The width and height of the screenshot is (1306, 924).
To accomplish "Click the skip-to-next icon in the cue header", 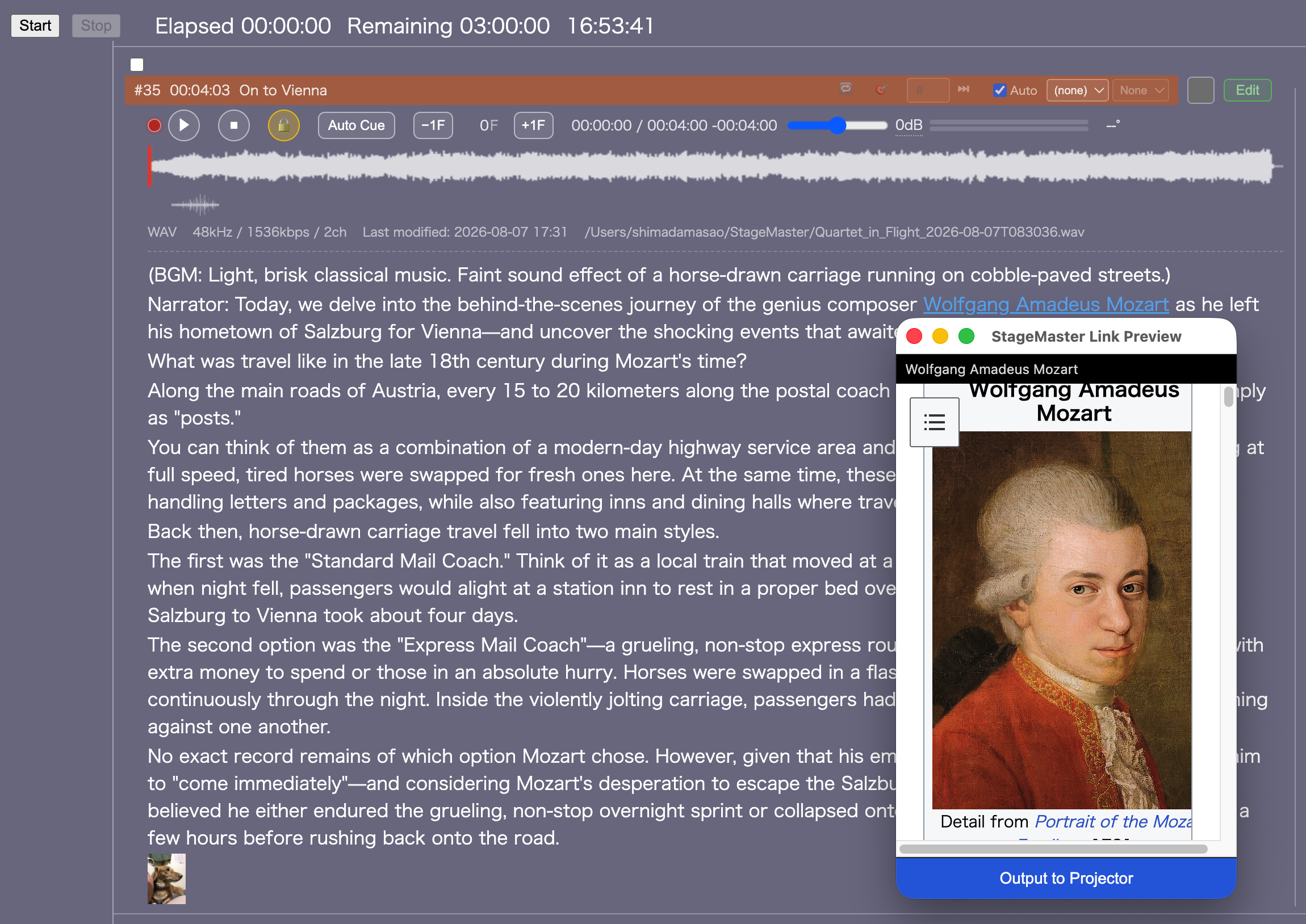I will [964, 89].
